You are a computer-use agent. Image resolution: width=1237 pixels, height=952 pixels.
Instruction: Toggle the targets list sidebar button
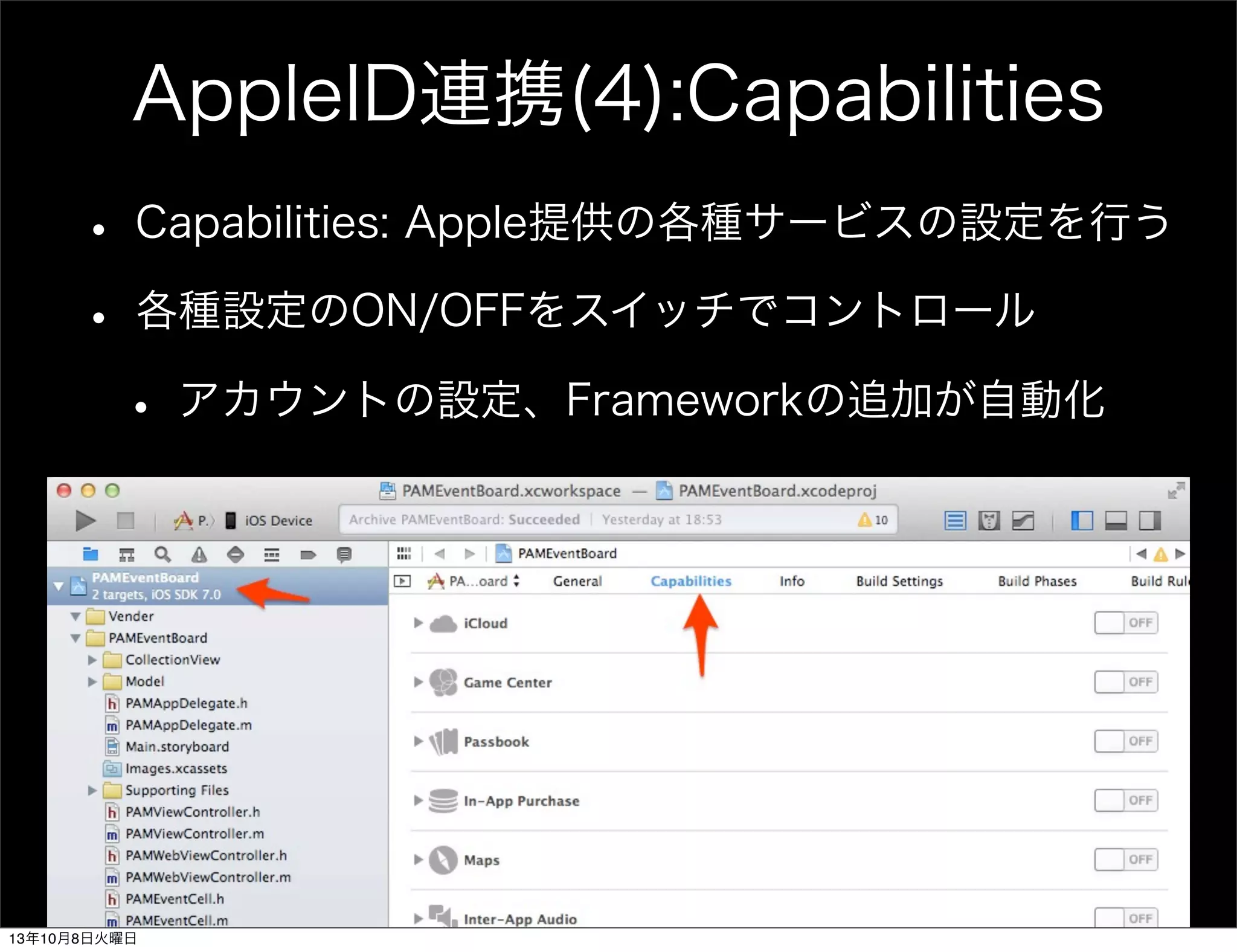tap(402, 581)
